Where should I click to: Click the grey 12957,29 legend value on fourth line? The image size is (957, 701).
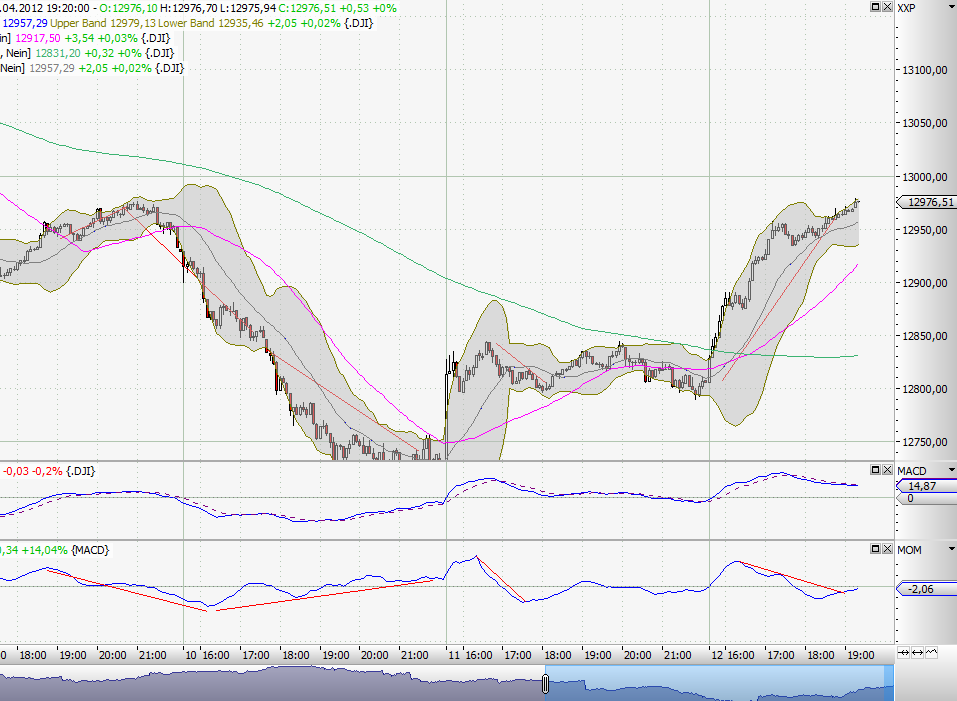(x=52, y=68)
